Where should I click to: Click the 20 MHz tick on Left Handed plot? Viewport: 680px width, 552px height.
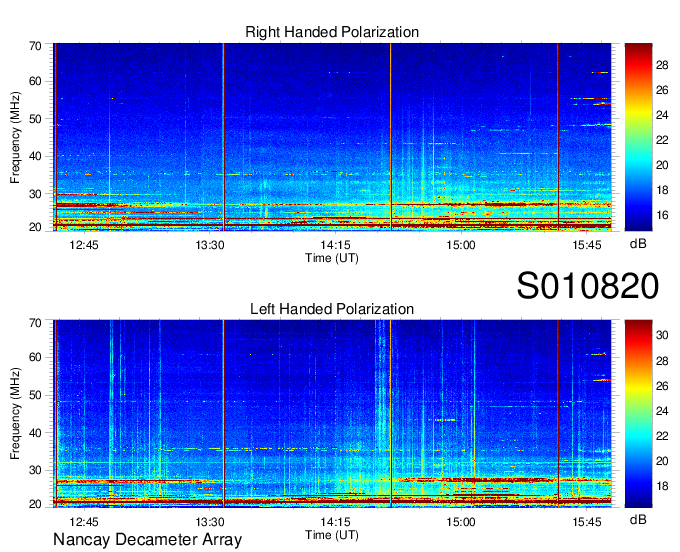[x=35, y=504]
